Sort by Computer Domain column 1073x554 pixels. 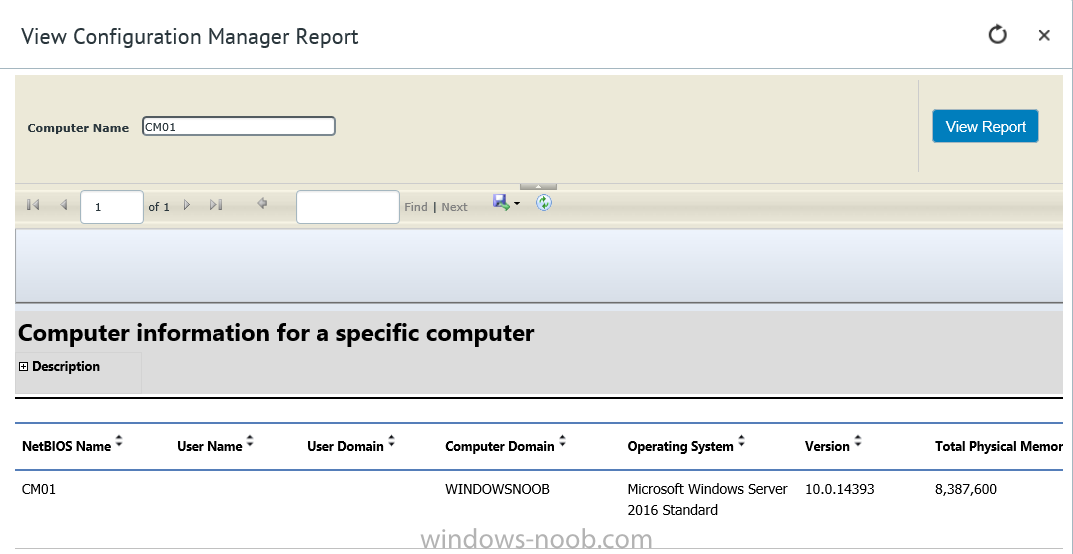click(x=563, y=442)
